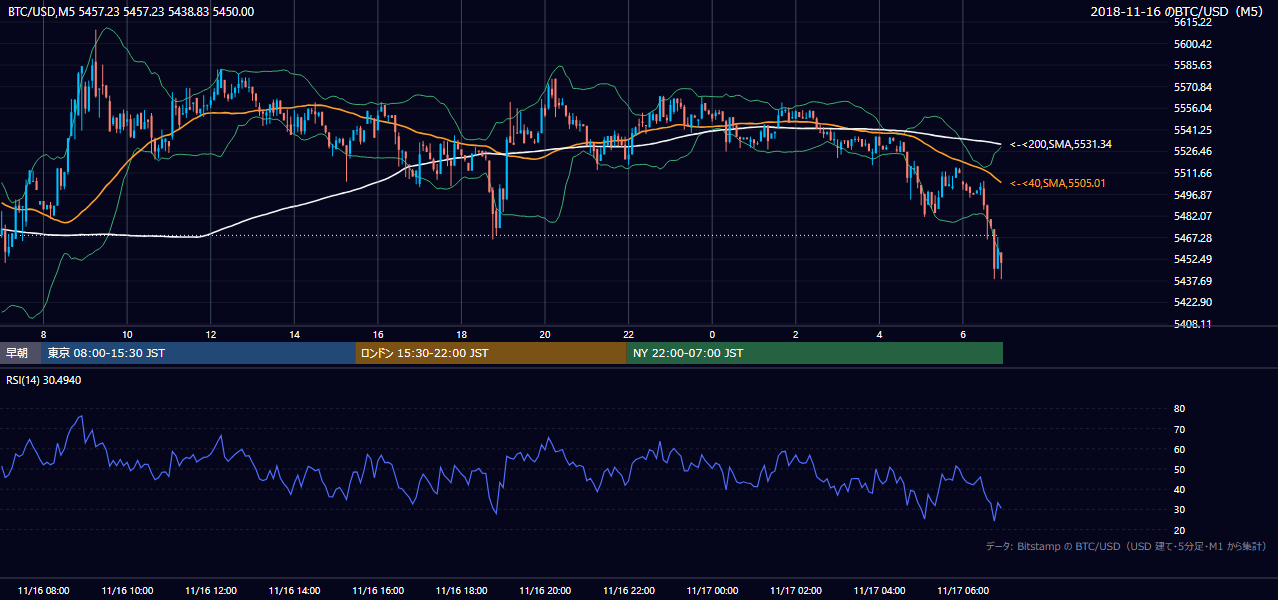Image resolution: width=1278 pixels, height=600 pixels.
Task: Click the bottom date label 11/16 14:00
Action: click(x=295, y=591)
